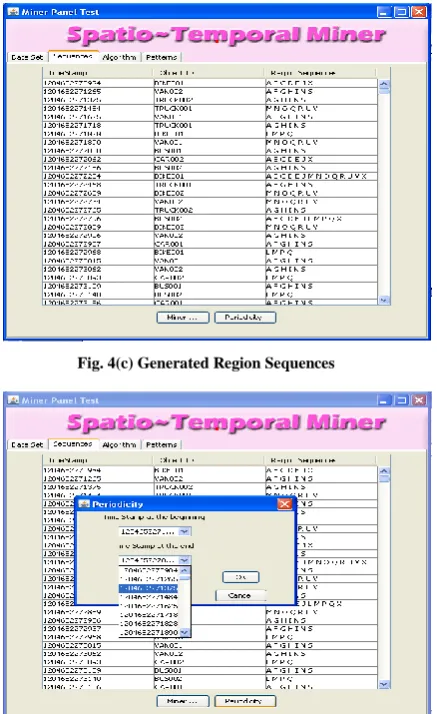This screenshot has width=437, height=714.
Task: Pick 1201682271800 from the dropdown list
Action: pyautogui.click(x=148, y=632)
